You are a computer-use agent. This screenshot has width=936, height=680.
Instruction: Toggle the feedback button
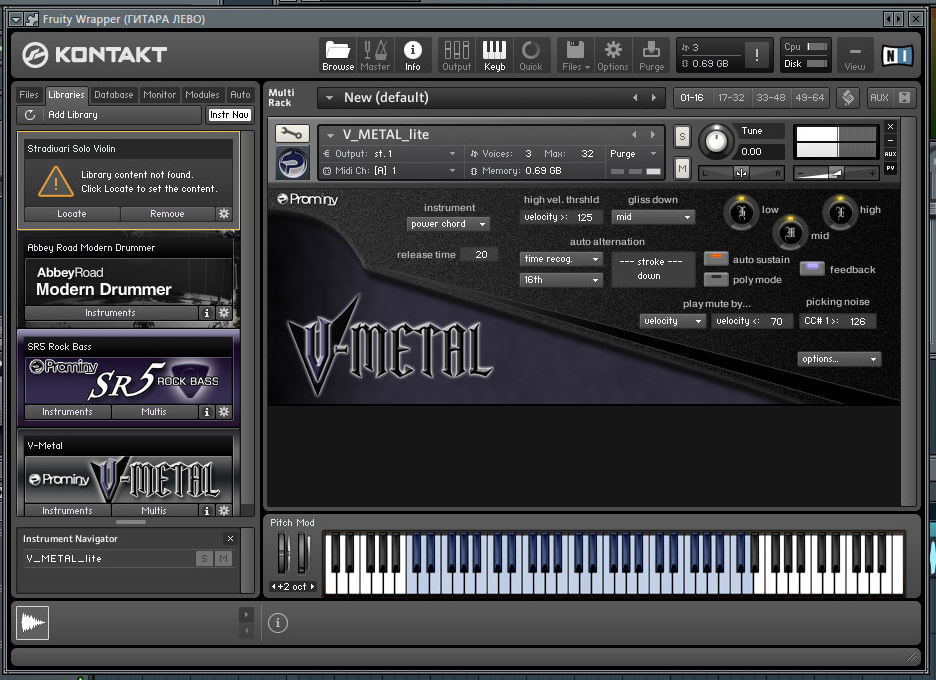(x=812, y=269)
